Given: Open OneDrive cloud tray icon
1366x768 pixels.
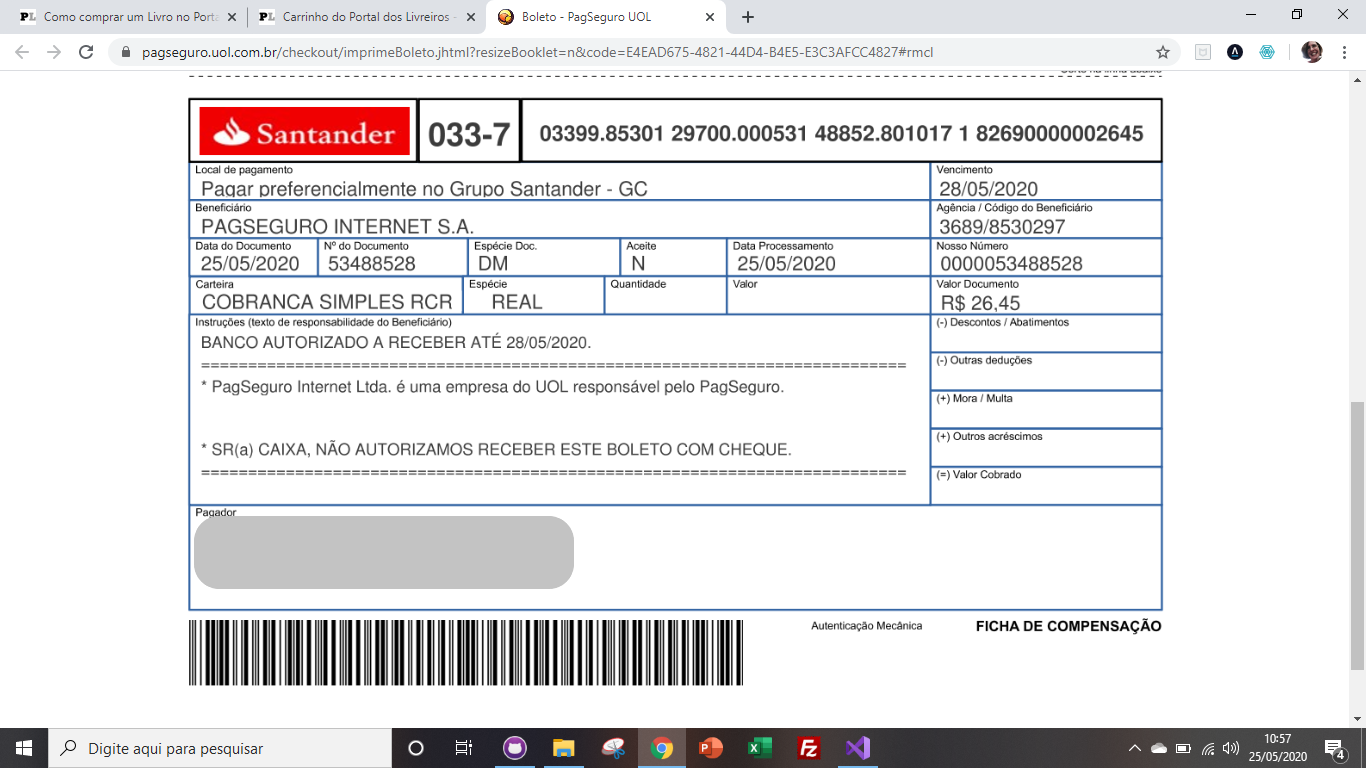Looking at the screenshot, I should (x=1159, y=748).
